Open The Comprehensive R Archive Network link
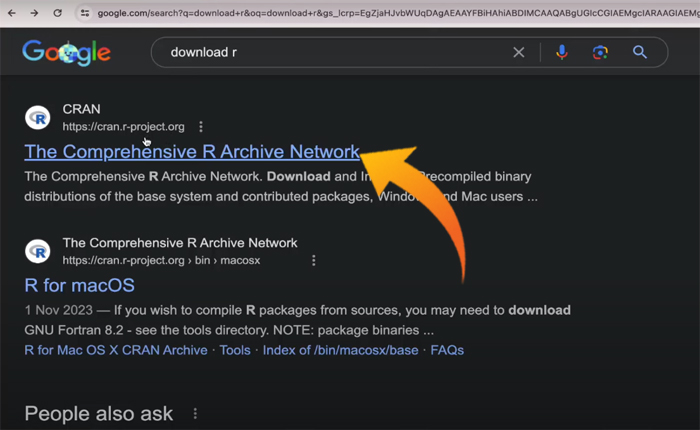 click(x=192, y=152)
